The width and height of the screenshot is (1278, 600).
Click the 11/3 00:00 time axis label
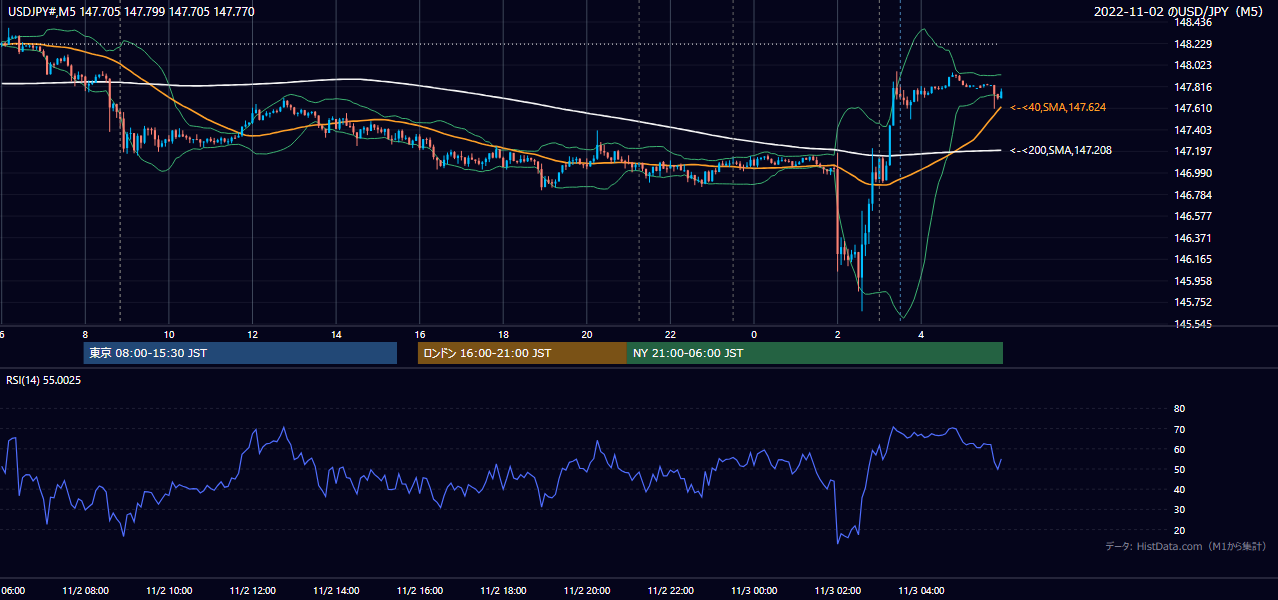[x=754, y=591]
